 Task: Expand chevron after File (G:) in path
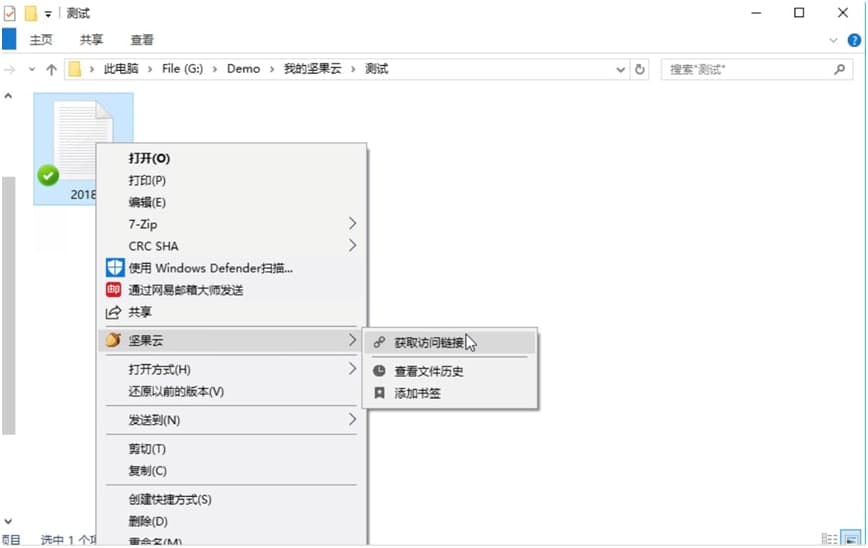[215, 69]
